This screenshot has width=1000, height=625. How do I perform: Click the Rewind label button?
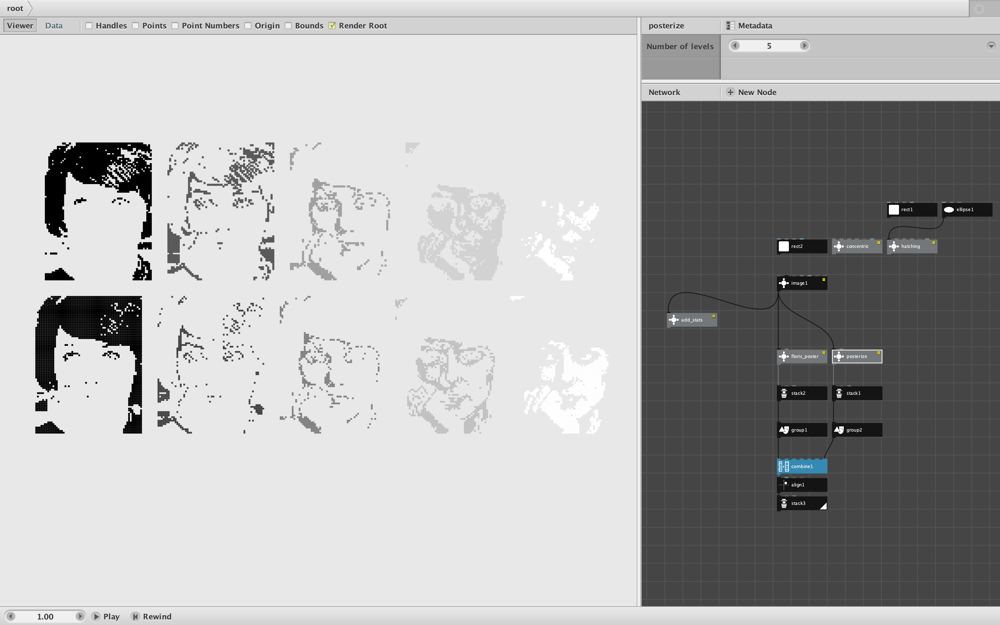pyautogui.click(x=157, y=617)
